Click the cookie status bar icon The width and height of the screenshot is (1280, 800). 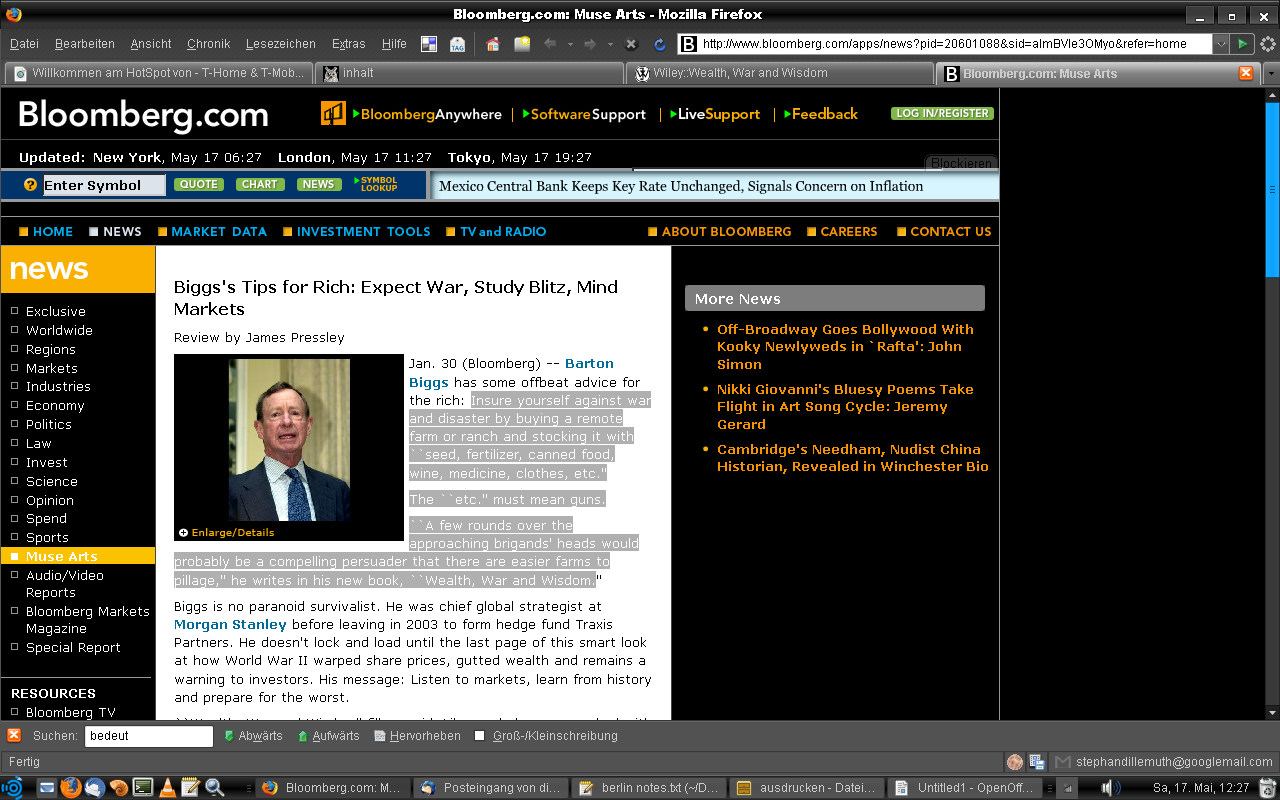coord(1015,762)
